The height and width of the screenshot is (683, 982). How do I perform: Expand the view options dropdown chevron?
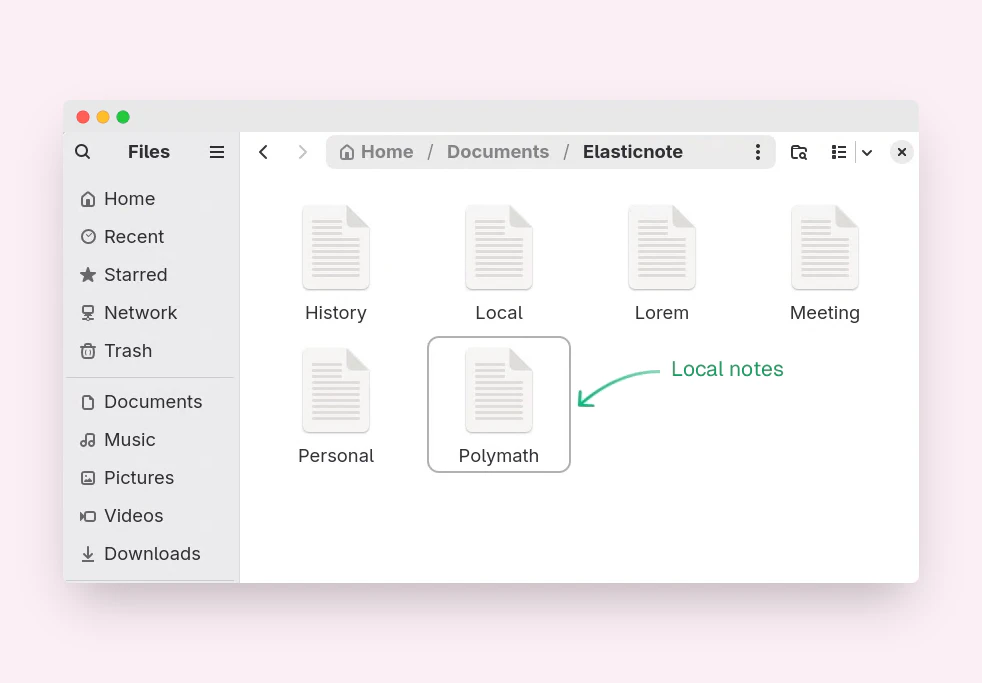(x=867, y=153)
